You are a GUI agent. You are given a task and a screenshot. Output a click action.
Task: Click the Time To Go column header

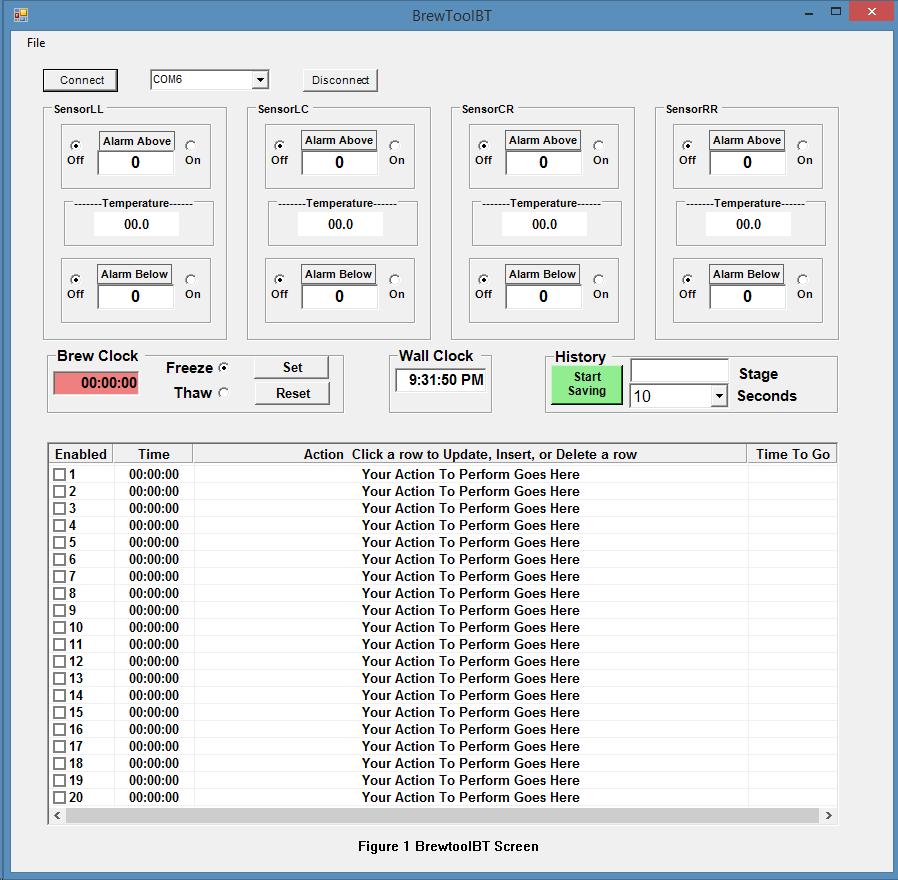[x=792, y=454]
